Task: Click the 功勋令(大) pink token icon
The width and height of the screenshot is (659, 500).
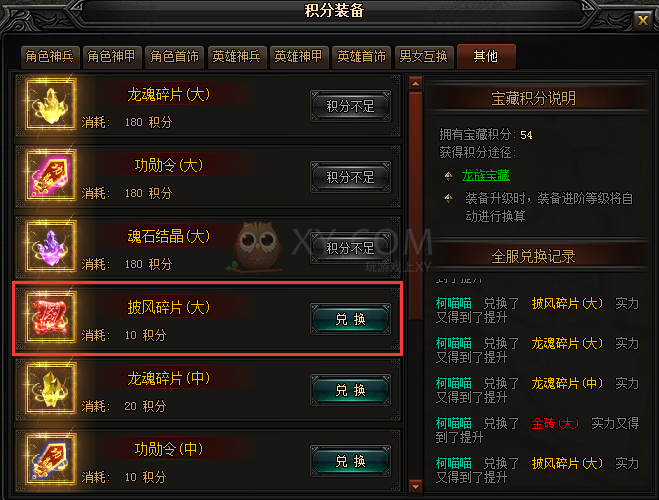Action: coord(51,175)
